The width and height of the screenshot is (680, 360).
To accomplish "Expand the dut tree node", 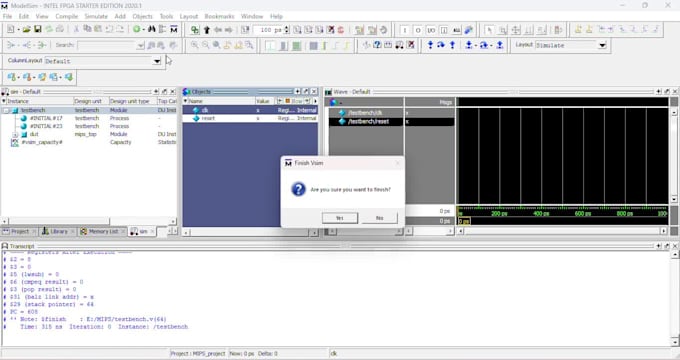I will click(15, 134).
